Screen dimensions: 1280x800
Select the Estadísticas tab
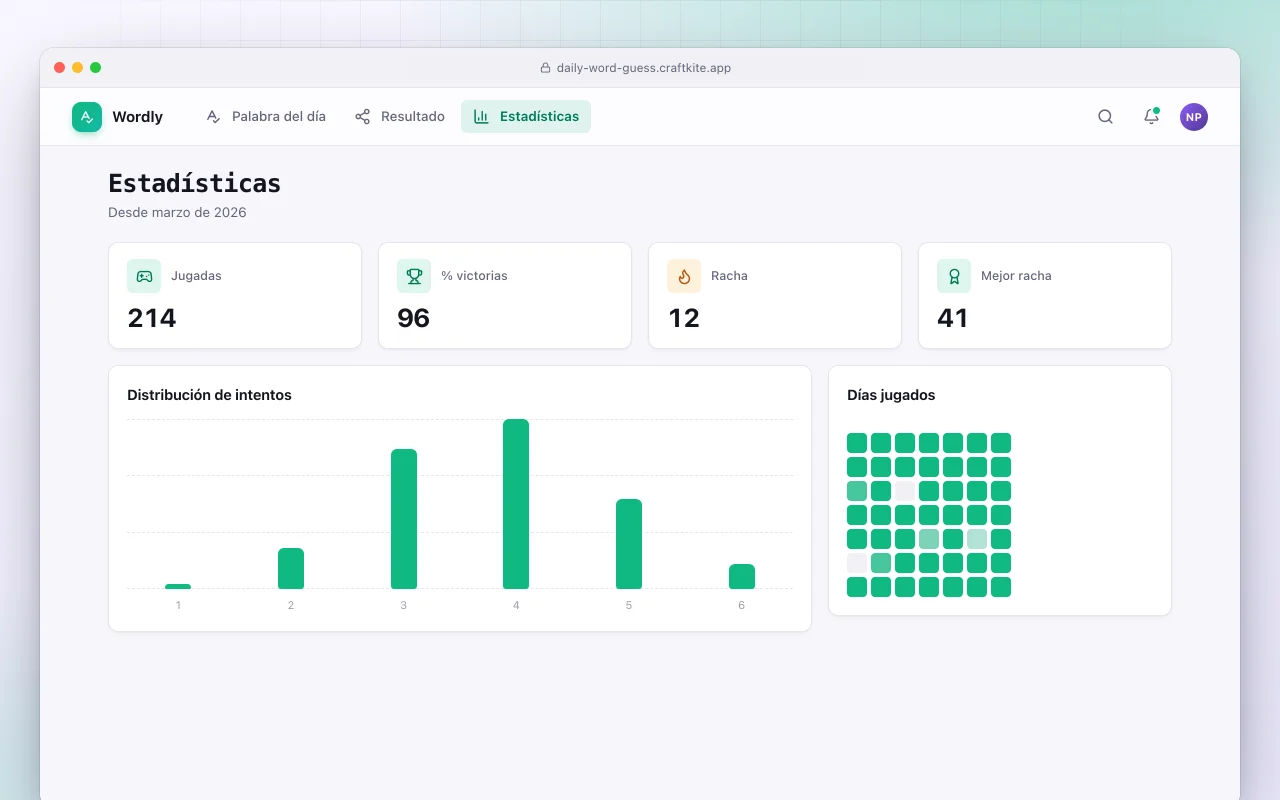coord(526,117)
